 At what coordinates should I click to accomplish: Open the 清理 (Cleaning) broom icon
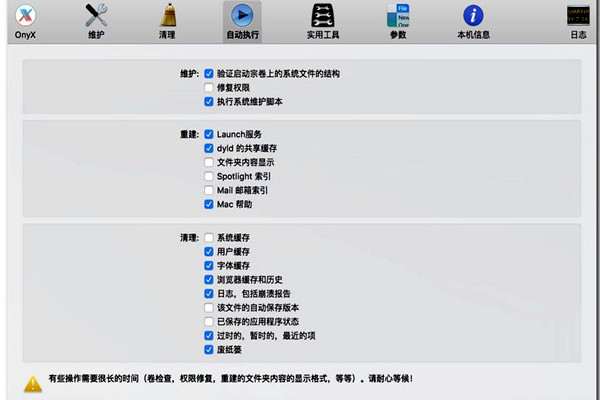168,16
